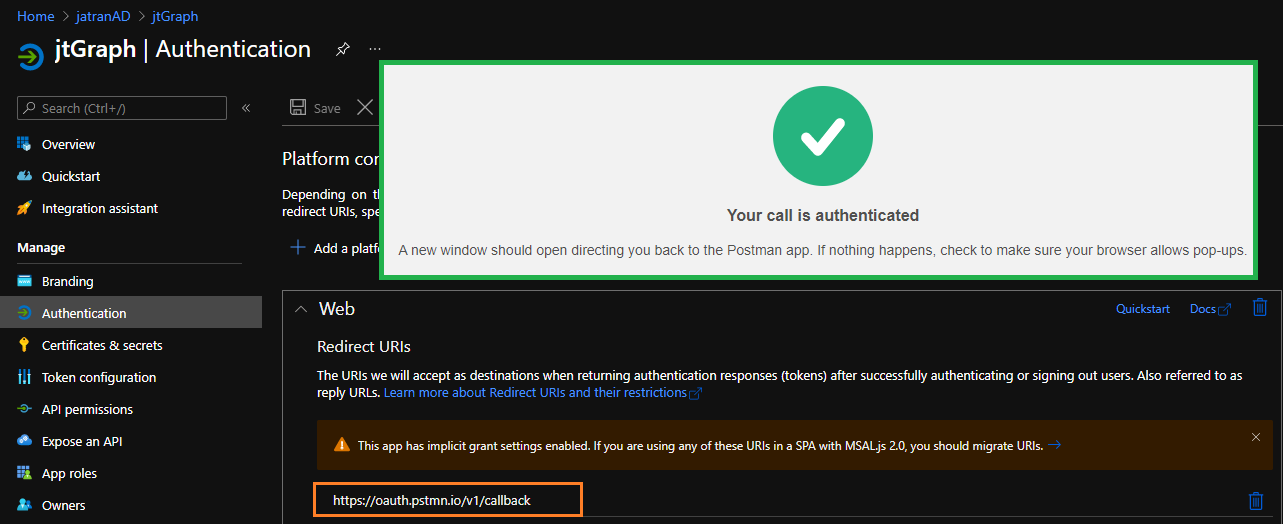The width and height of the screenshot is (1283, 524).
Task: Click the Authentication arrow icon in sidebar
Action: pos(24,313)
